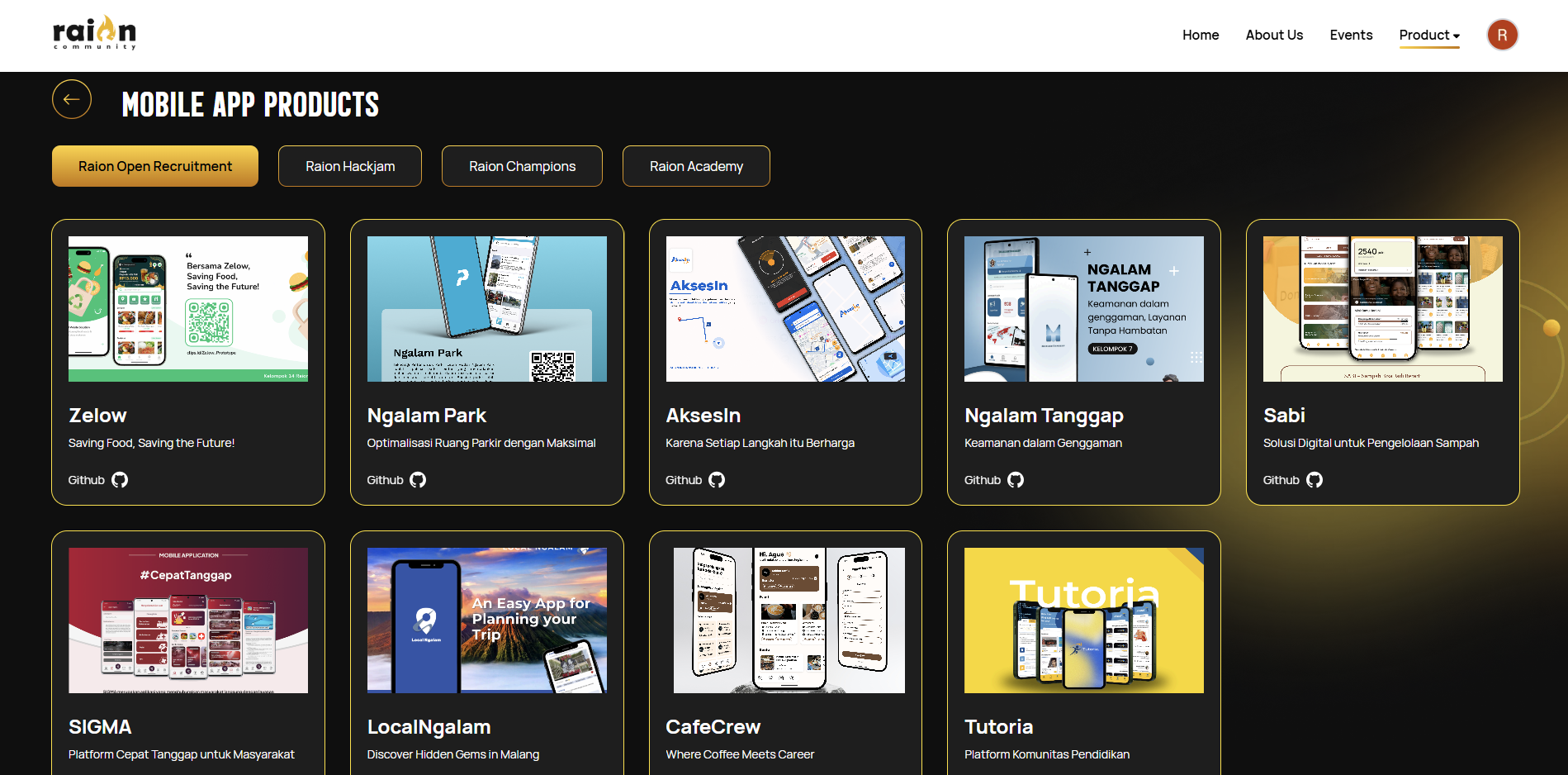The height and width of the screenshot is (775, 1568).
Task: Click 'Discover Hidden Gems in Malang' text
Action: [x=453, y=754]
